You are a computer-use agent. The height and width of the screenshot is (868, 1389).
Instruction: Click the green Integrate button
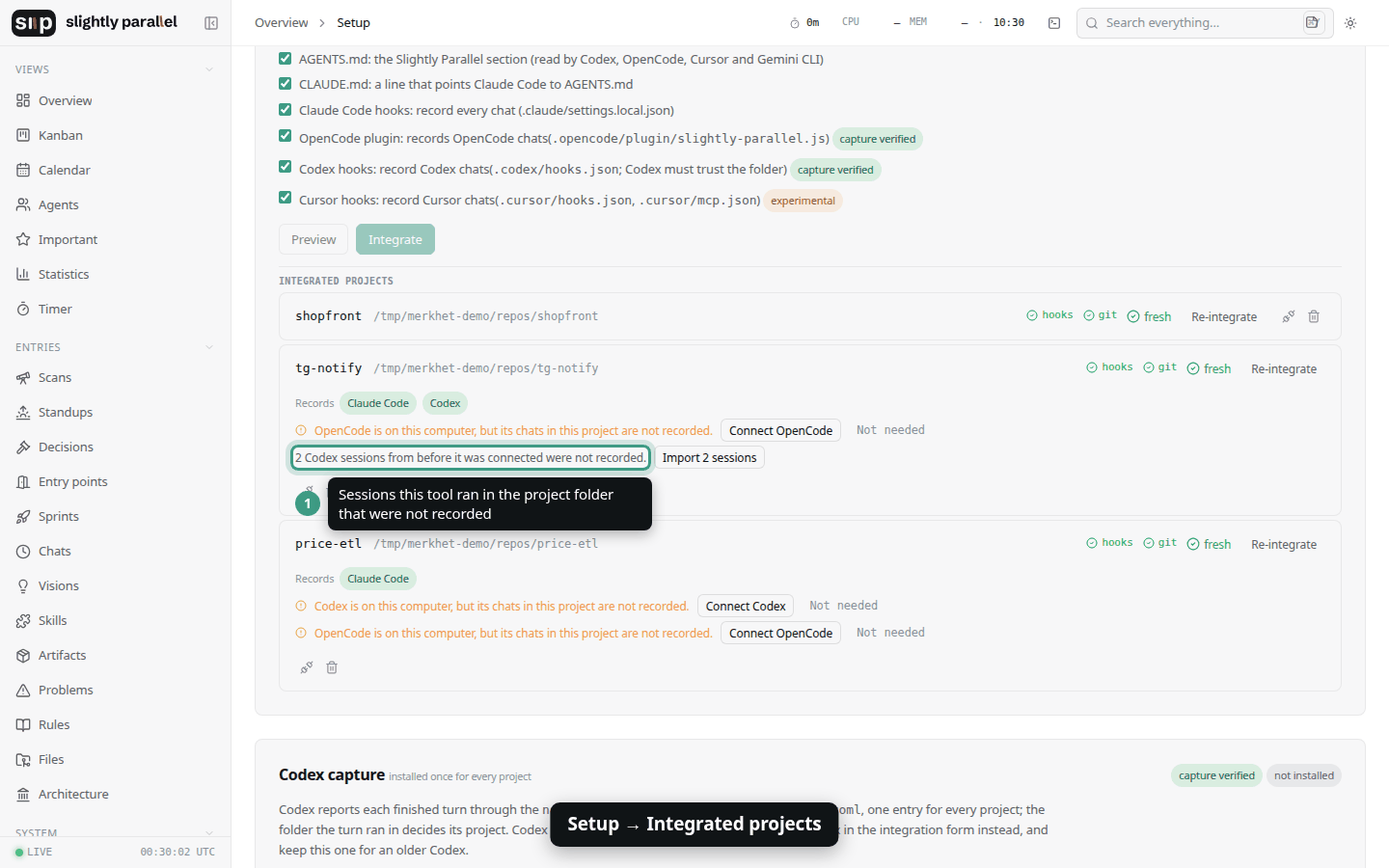[395, 239]
